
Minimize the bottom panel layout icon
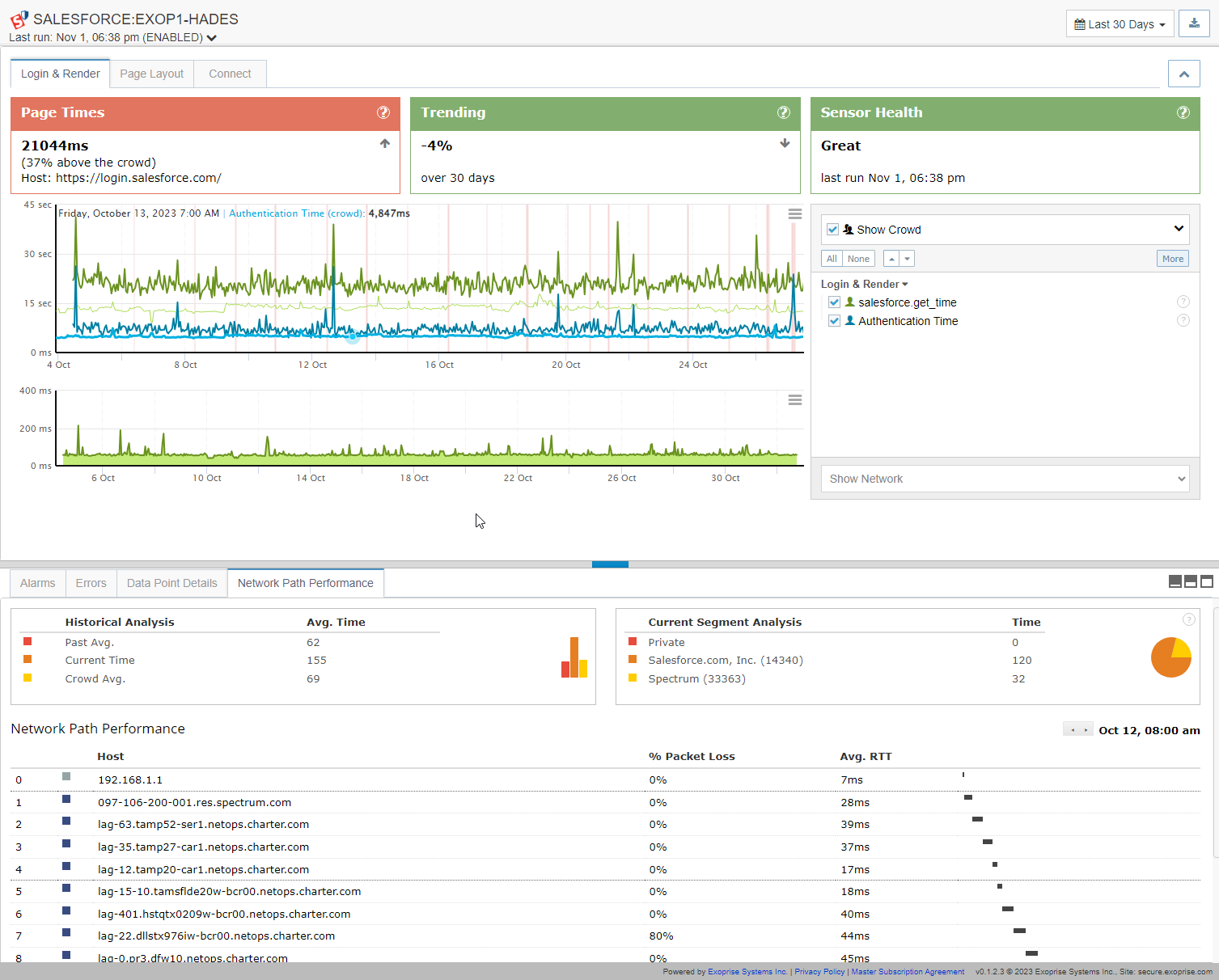(x=1175, y=581)
